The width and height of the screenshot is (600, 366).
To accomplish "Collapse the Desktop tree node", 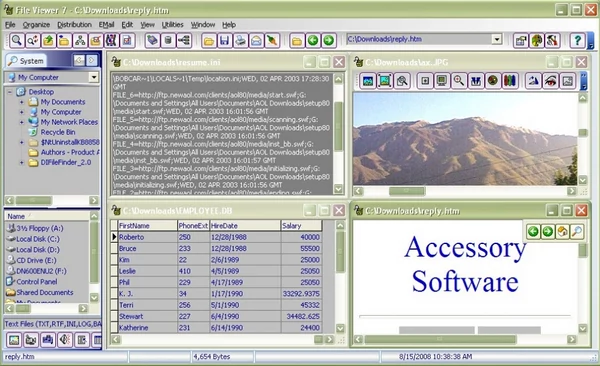I will (10, 92).
